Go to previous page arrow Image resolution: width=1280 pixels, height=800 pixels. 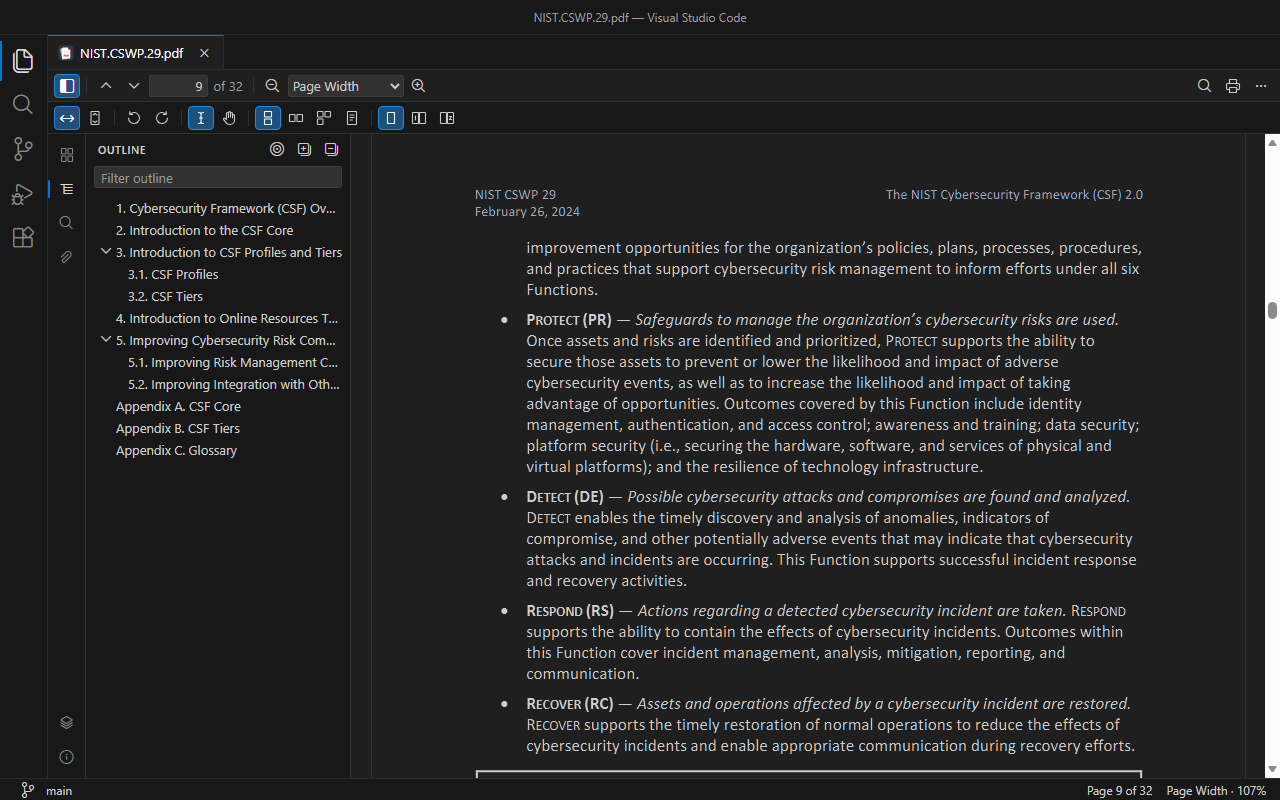point(106,86)
